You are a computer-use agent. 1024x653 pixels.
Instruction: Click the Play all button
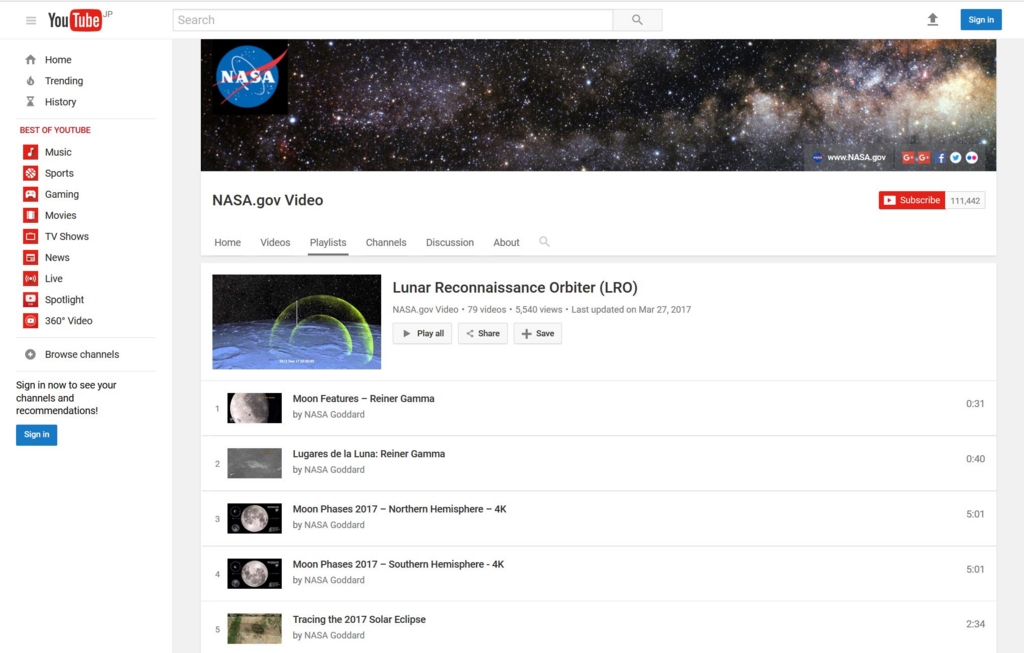click(423, 334)
